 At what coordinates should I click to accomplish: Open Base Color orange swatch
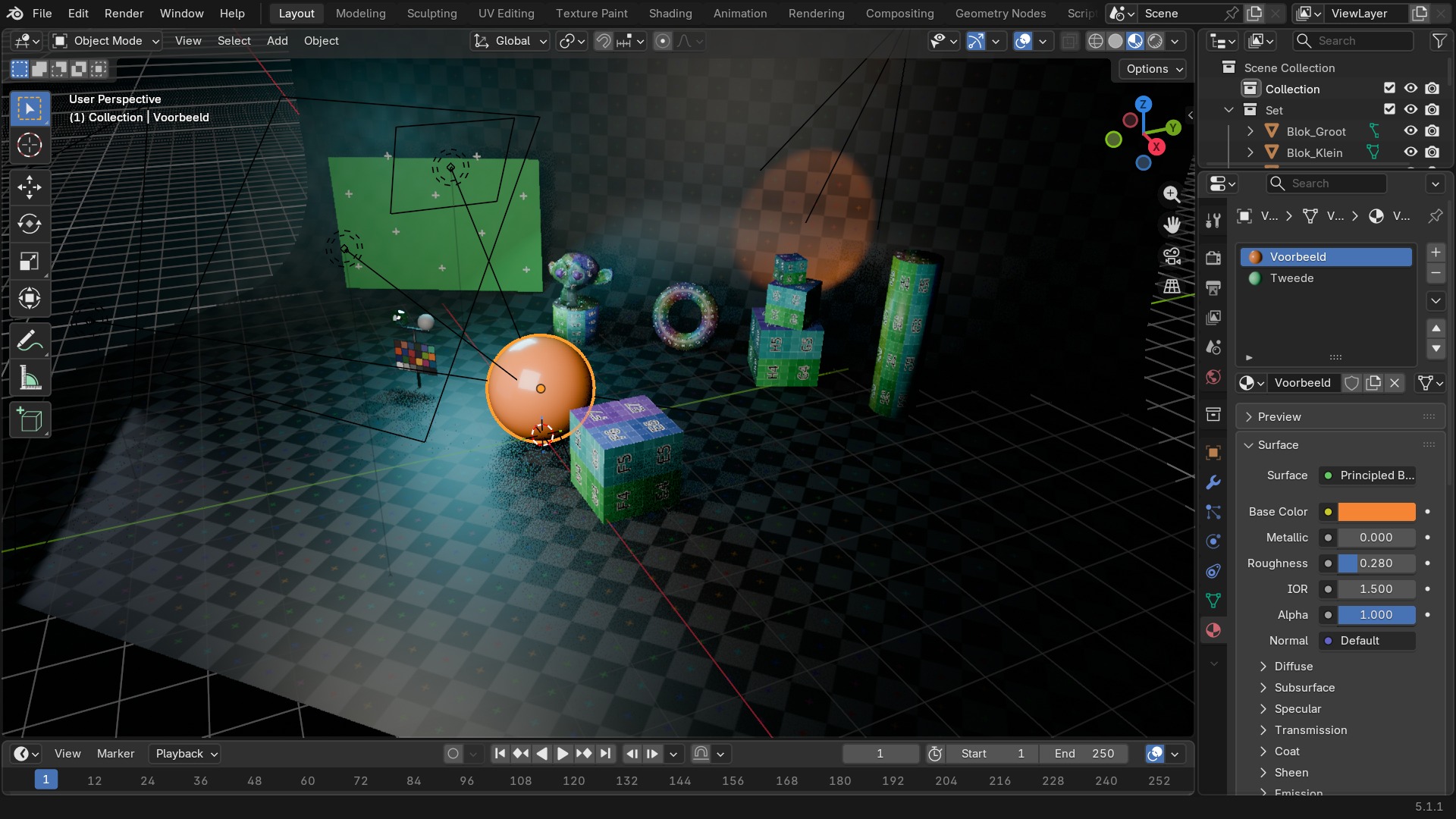[1376, 512]
